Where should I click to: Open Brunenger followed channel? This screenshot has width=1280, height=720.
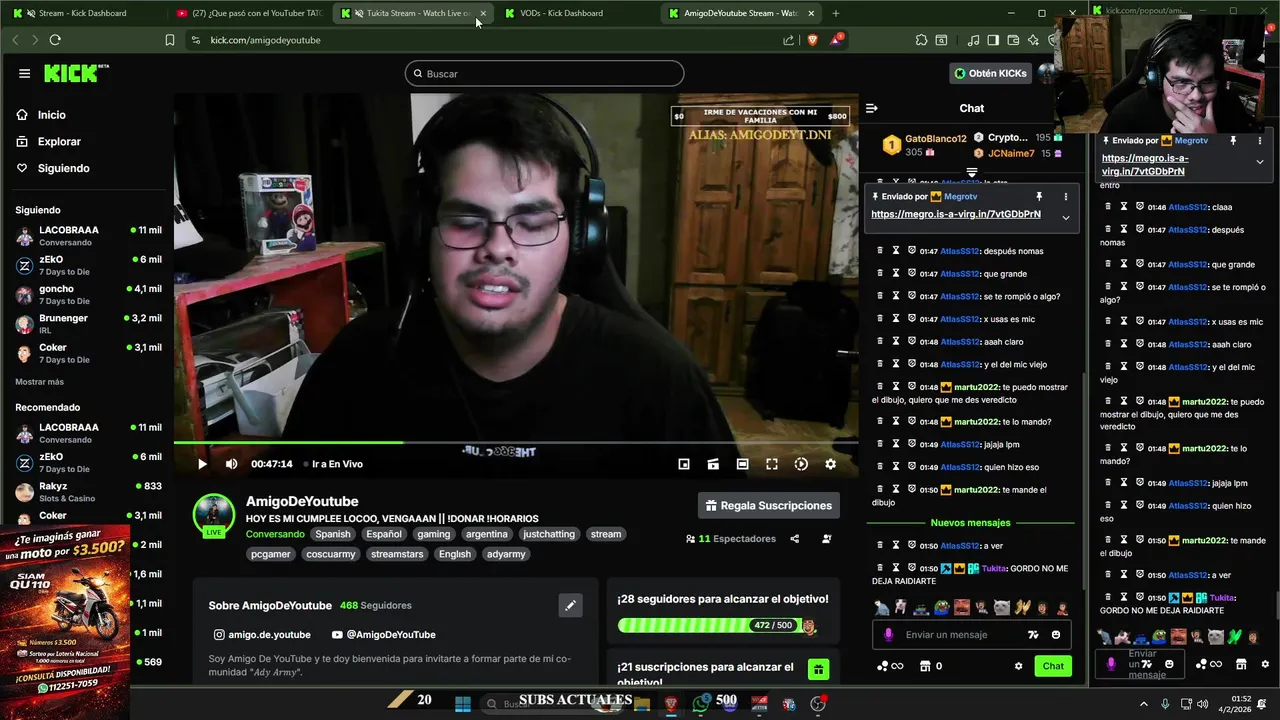point(88,324)
